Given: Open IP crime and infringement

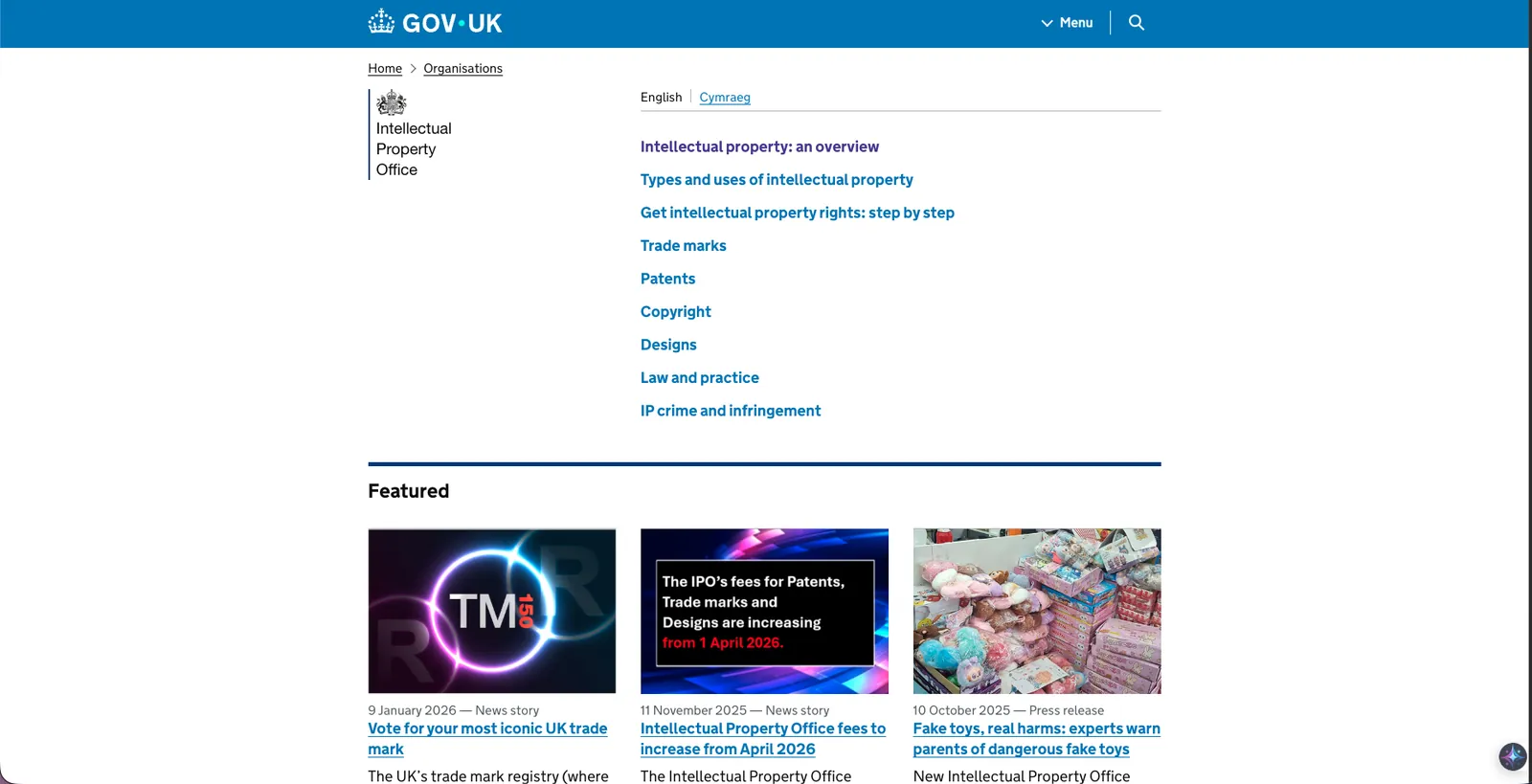Looking at the screenshot, I should point(731,411).
